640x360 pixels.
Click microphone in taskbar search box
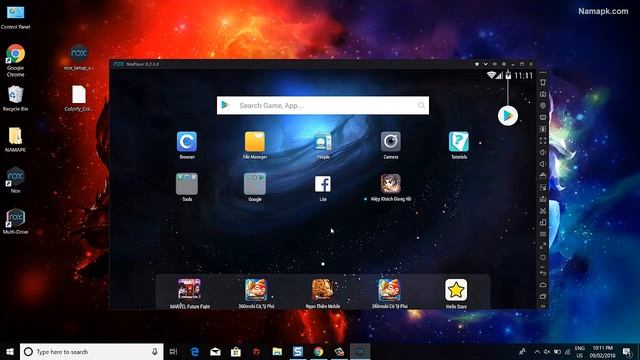[x=155, y=351]
